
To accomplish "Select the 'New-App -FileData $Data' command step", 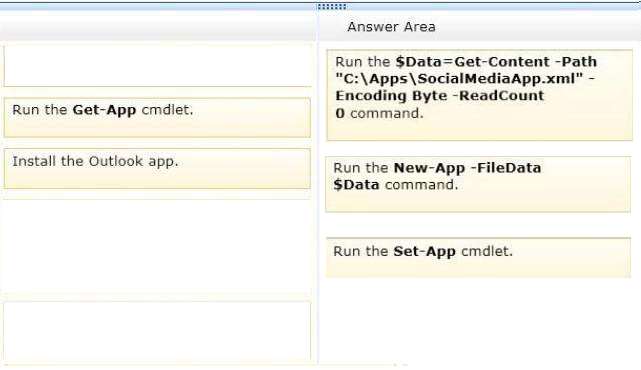I will pyautogui.click(x=478, y=184).
